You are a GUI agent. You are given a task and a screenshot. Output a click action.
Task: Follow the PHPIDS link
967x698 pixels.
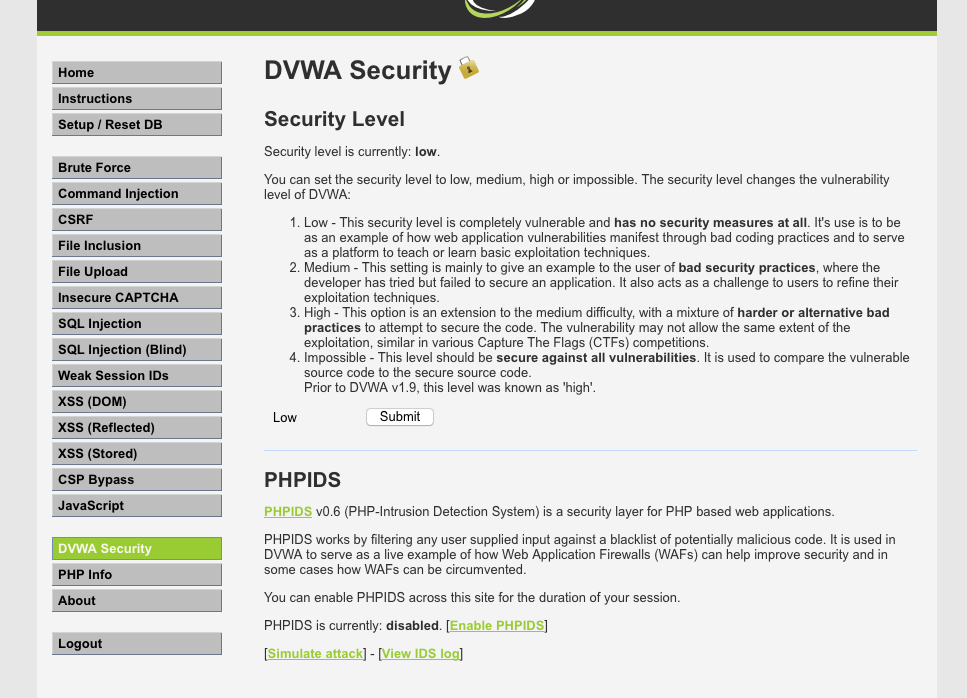(288, 512)
